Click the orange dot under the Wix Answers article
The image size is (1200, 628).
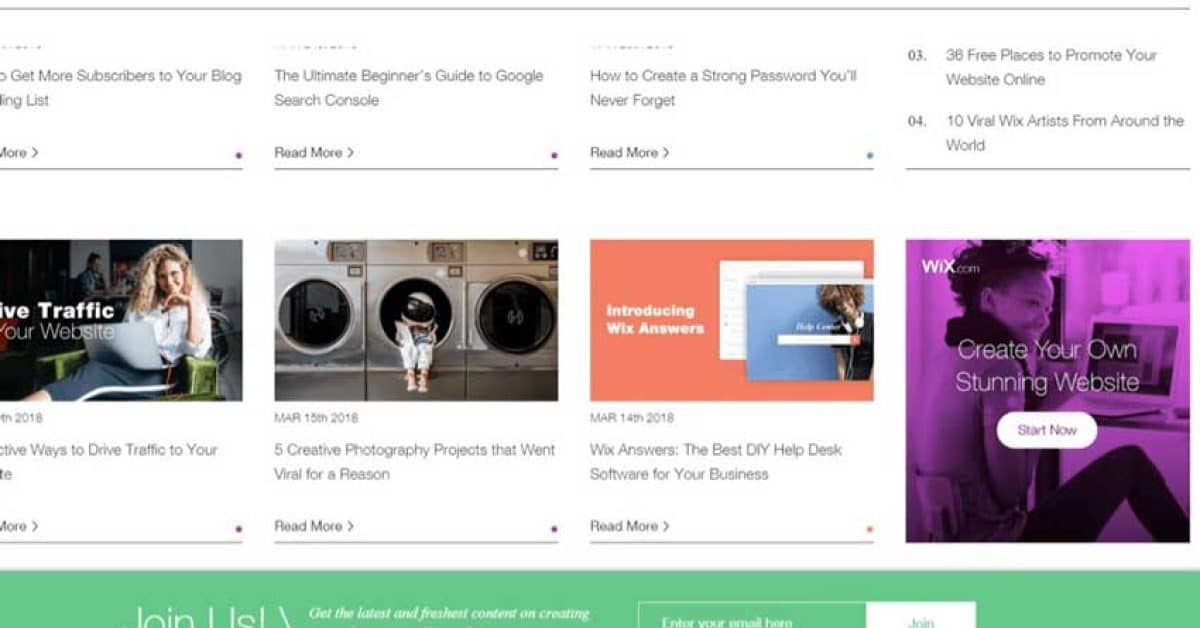tap(869, 528)
